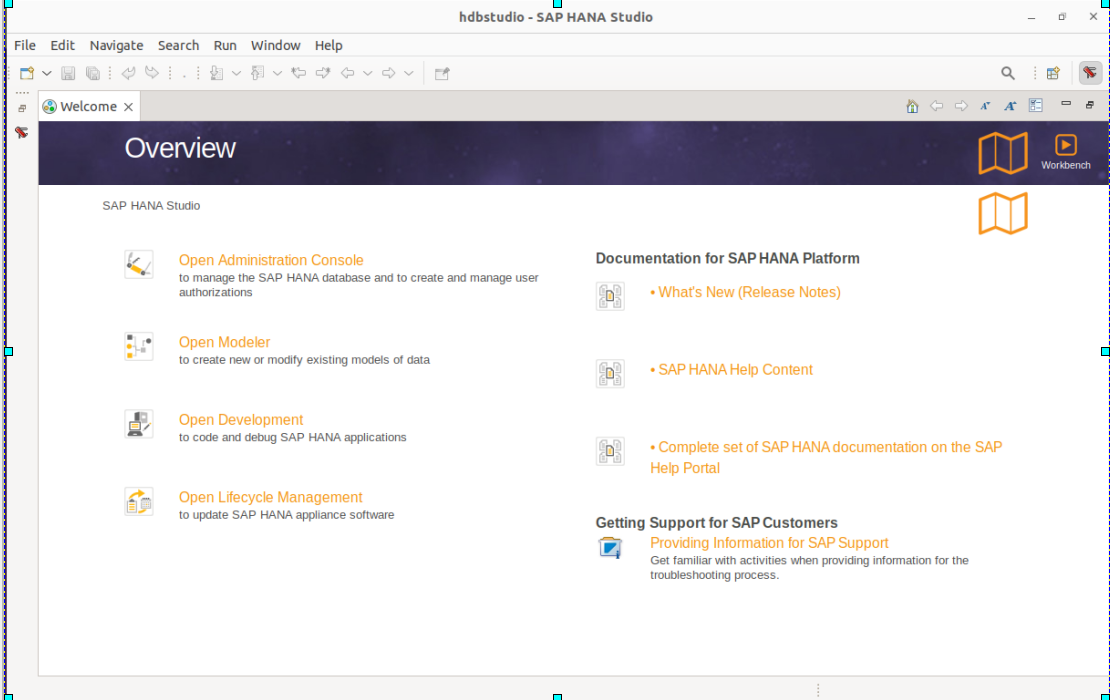Open the Back history dropdown arrow

tap(367, 73)
